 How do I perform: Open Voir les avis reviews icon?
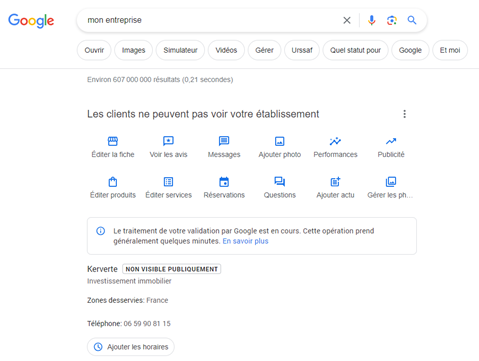pyautogui.click(x=168, y=141)
